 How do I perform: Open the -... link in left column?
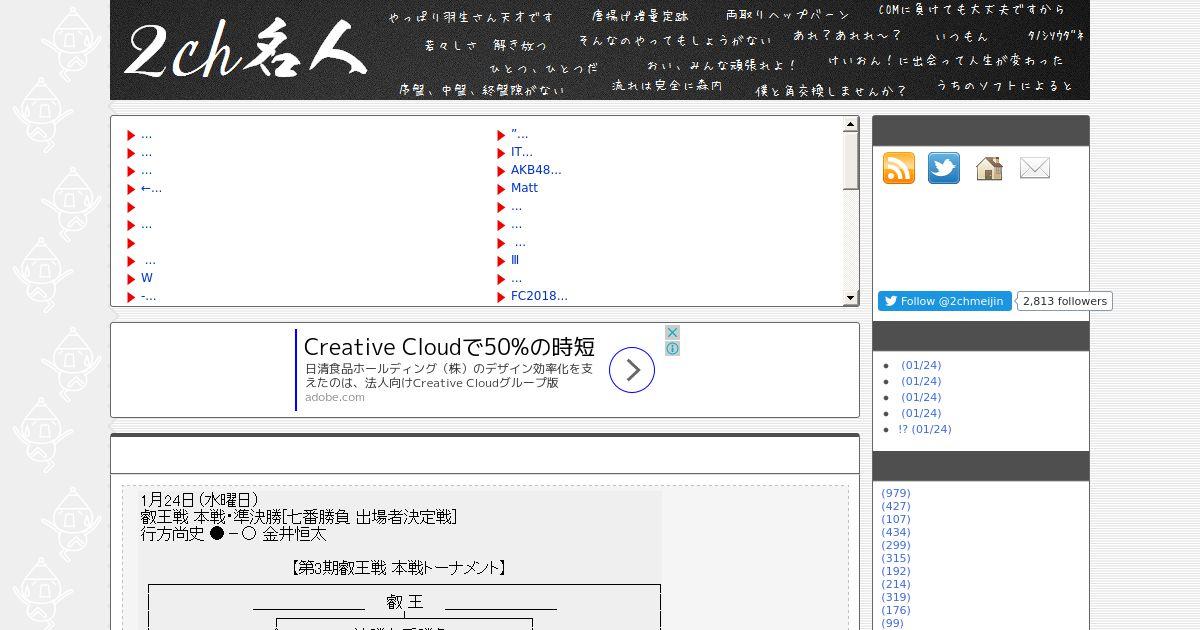click(148, 296)
